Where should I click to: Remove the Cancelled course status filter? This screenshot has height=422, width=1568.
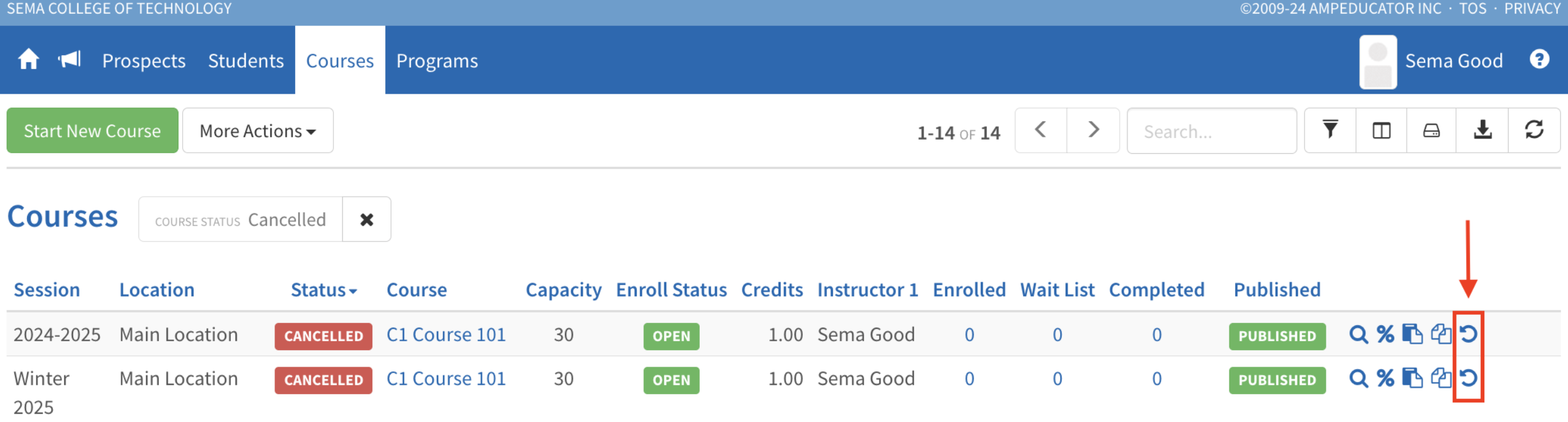[366, 220]
